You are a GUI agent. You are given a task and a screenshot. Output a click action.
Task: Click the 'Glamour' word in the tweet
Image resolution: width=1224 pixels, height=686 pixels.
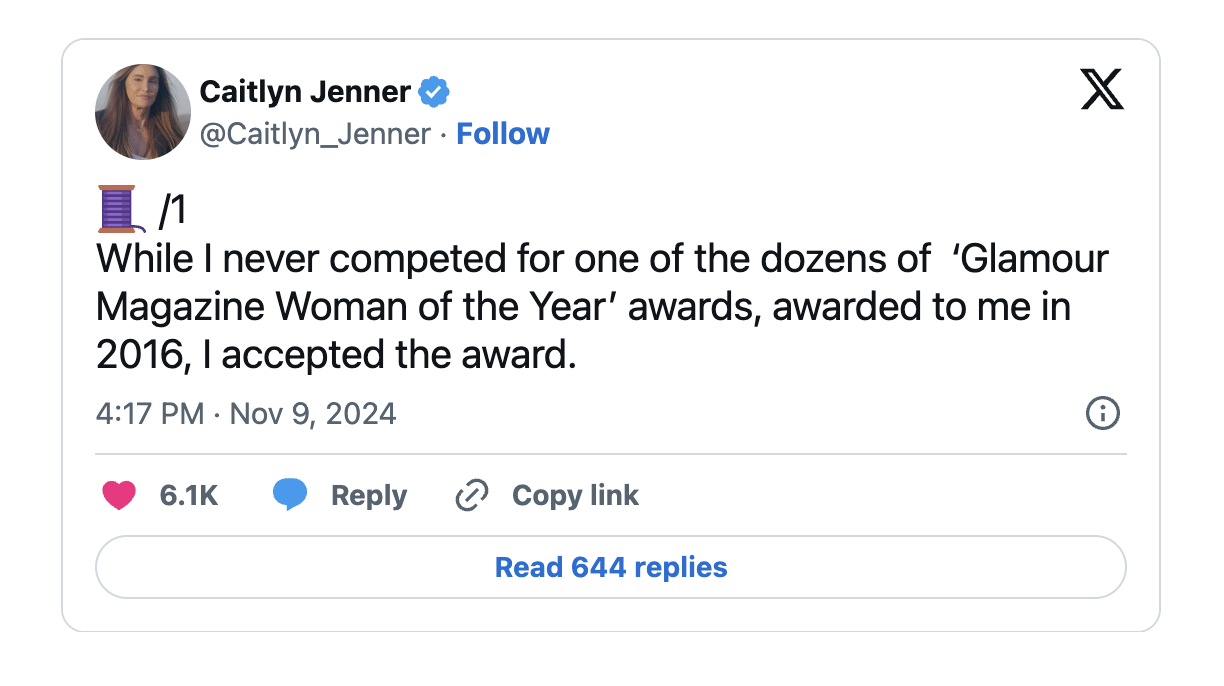point(1034,258)
